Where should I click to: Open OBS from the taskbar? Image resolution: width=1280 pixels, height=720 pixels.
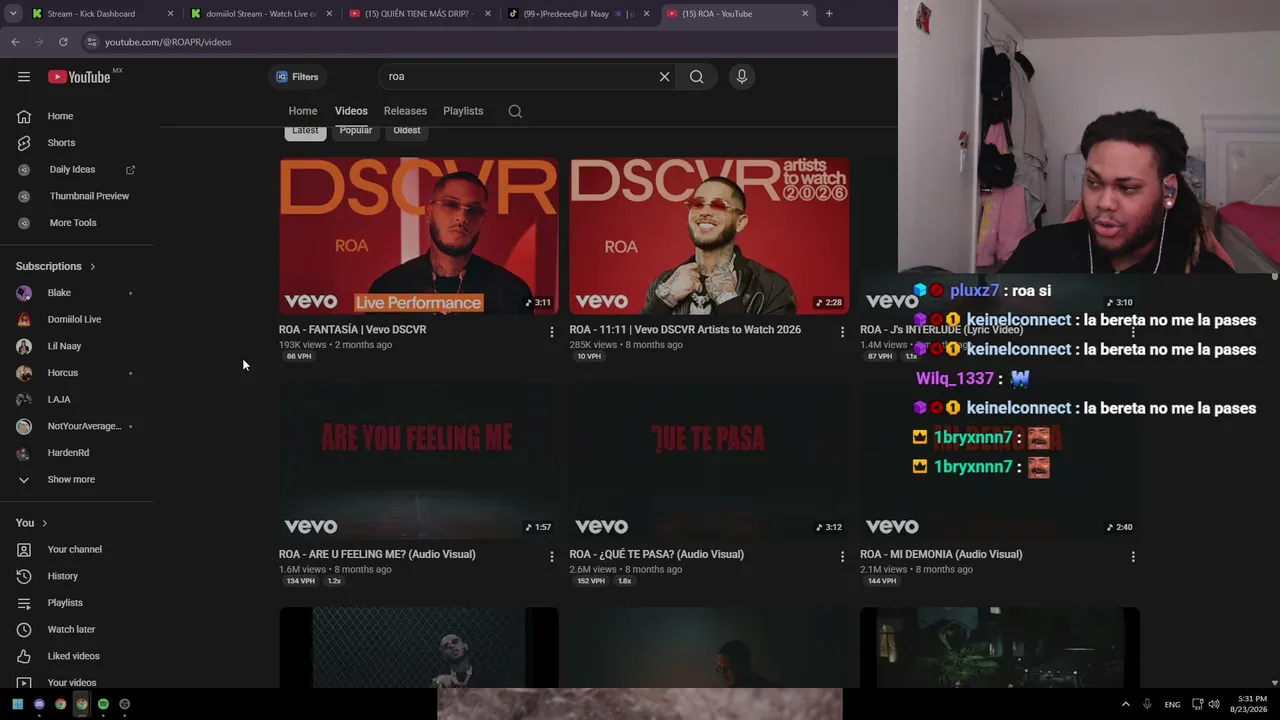(124, 704)
